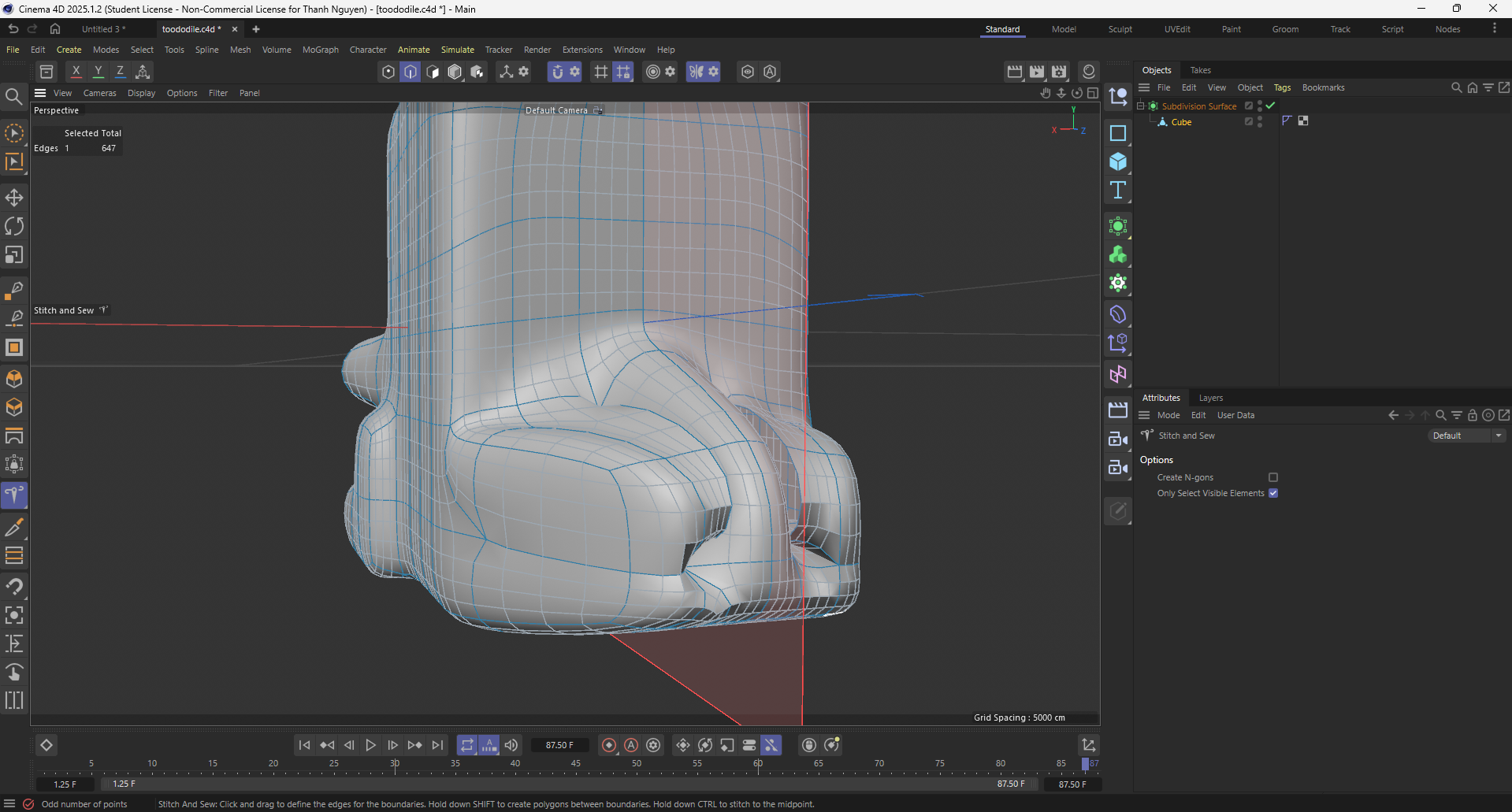
Task: Disable Only Select Visible Elements
Action: (x=1273, y=492)
